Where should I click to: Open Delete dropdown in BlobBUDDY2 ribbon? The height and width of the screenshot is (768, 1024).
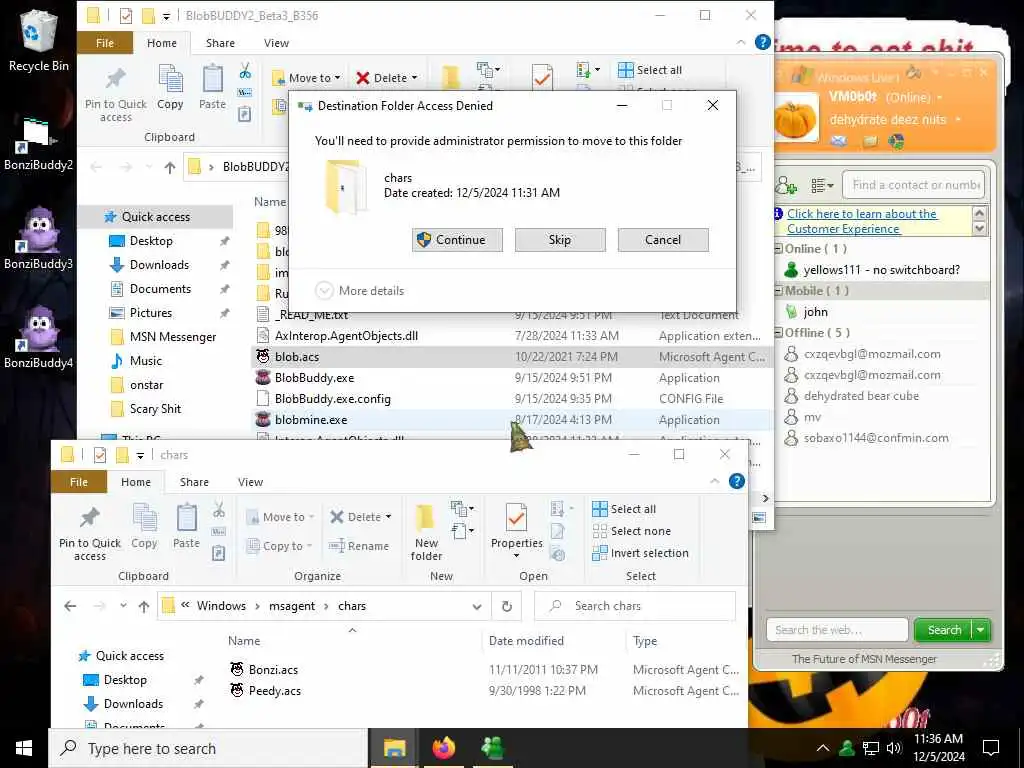click(414, 78)
